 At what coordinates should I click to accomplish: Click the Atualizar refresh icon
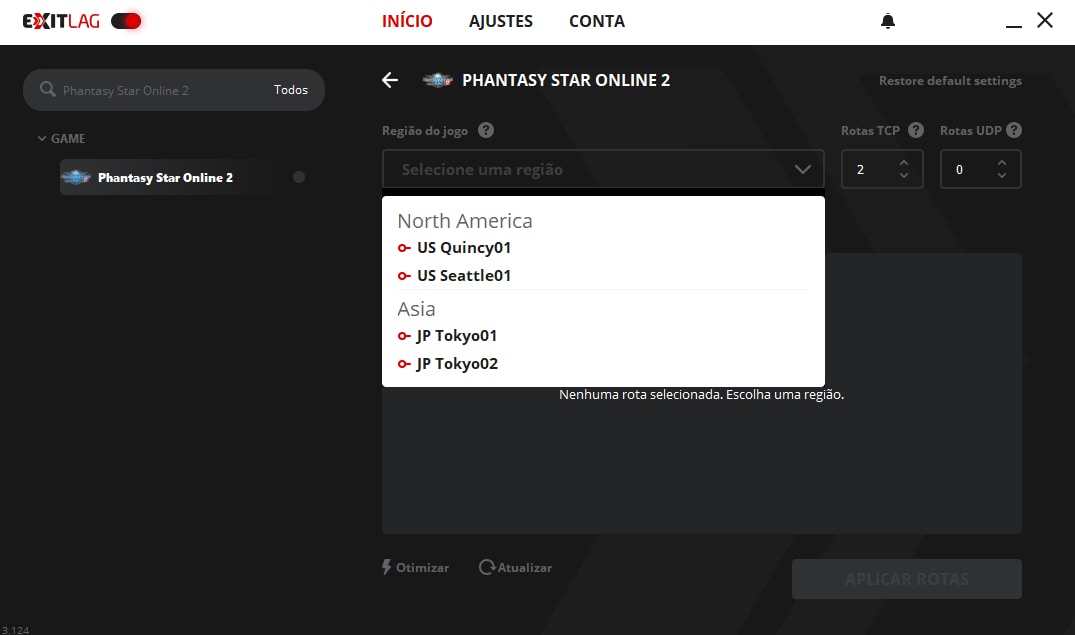[x=487, y=567]
